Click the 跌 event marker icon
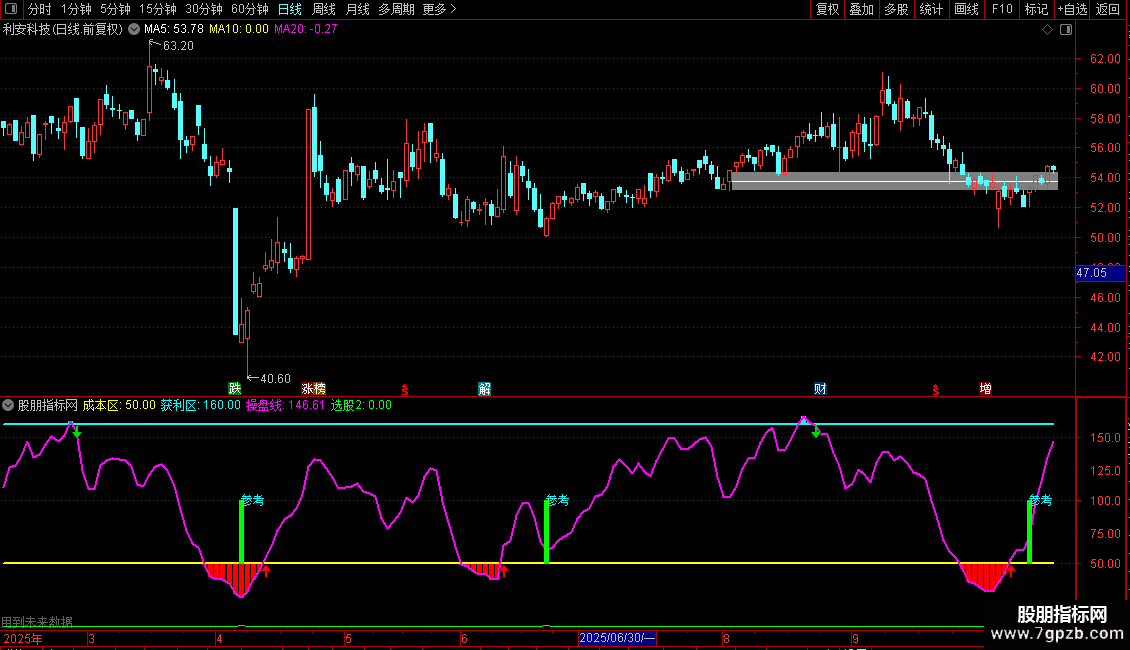The image size is (1130, 650). tap(235, 388)
